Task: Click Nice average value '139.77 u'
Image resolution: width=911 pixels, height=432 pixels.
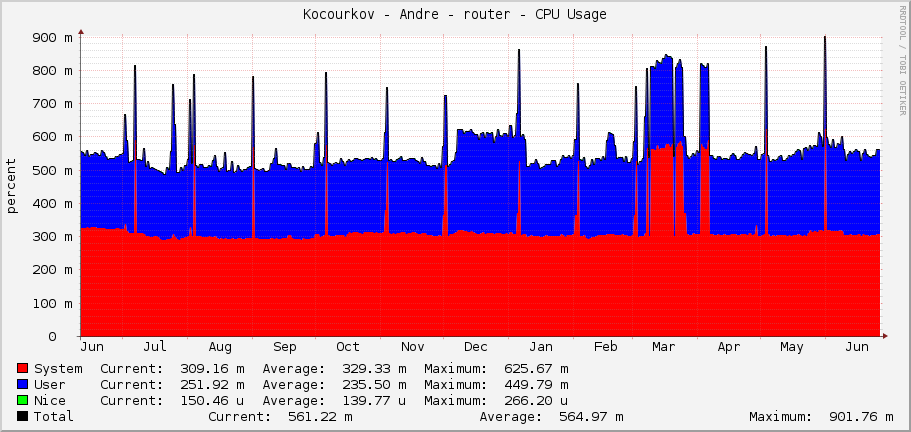Action: pyautogui.click(x=374, y=401)
